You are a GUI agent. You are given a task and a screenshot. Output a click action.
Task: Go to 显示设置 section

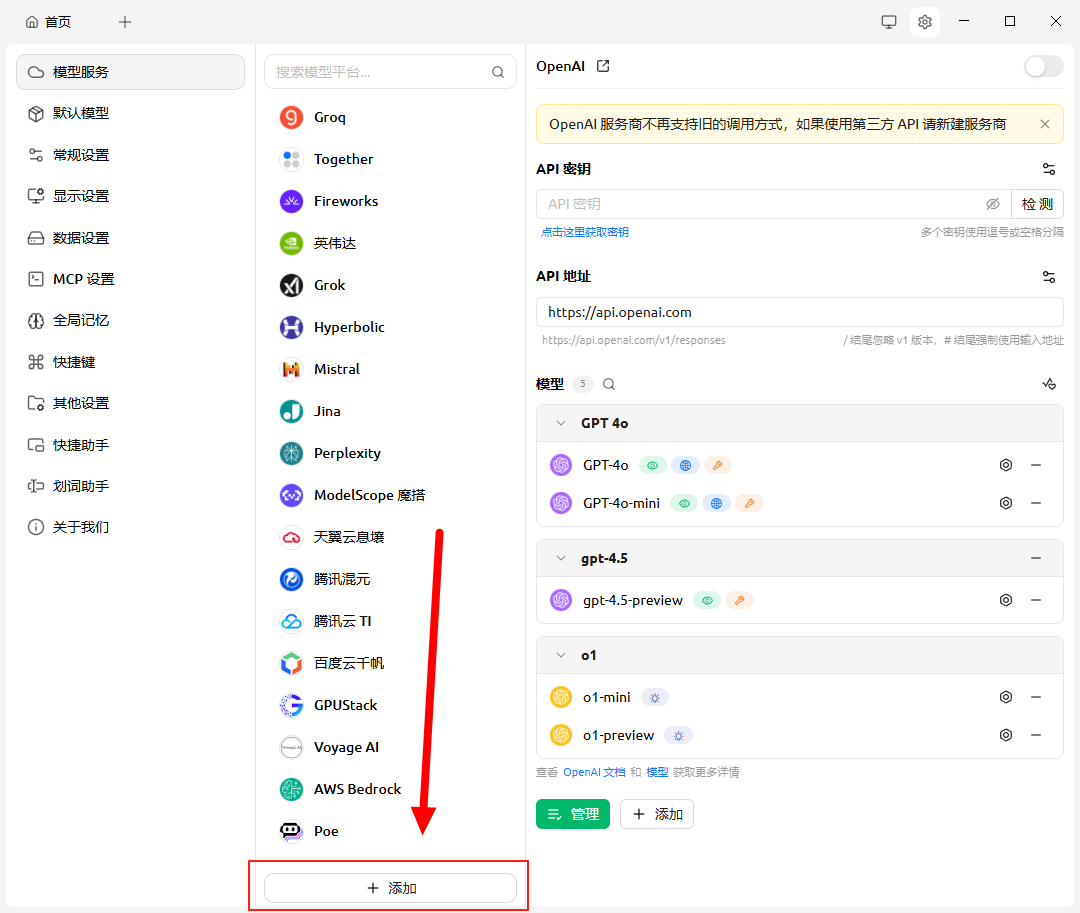point(130,196)
